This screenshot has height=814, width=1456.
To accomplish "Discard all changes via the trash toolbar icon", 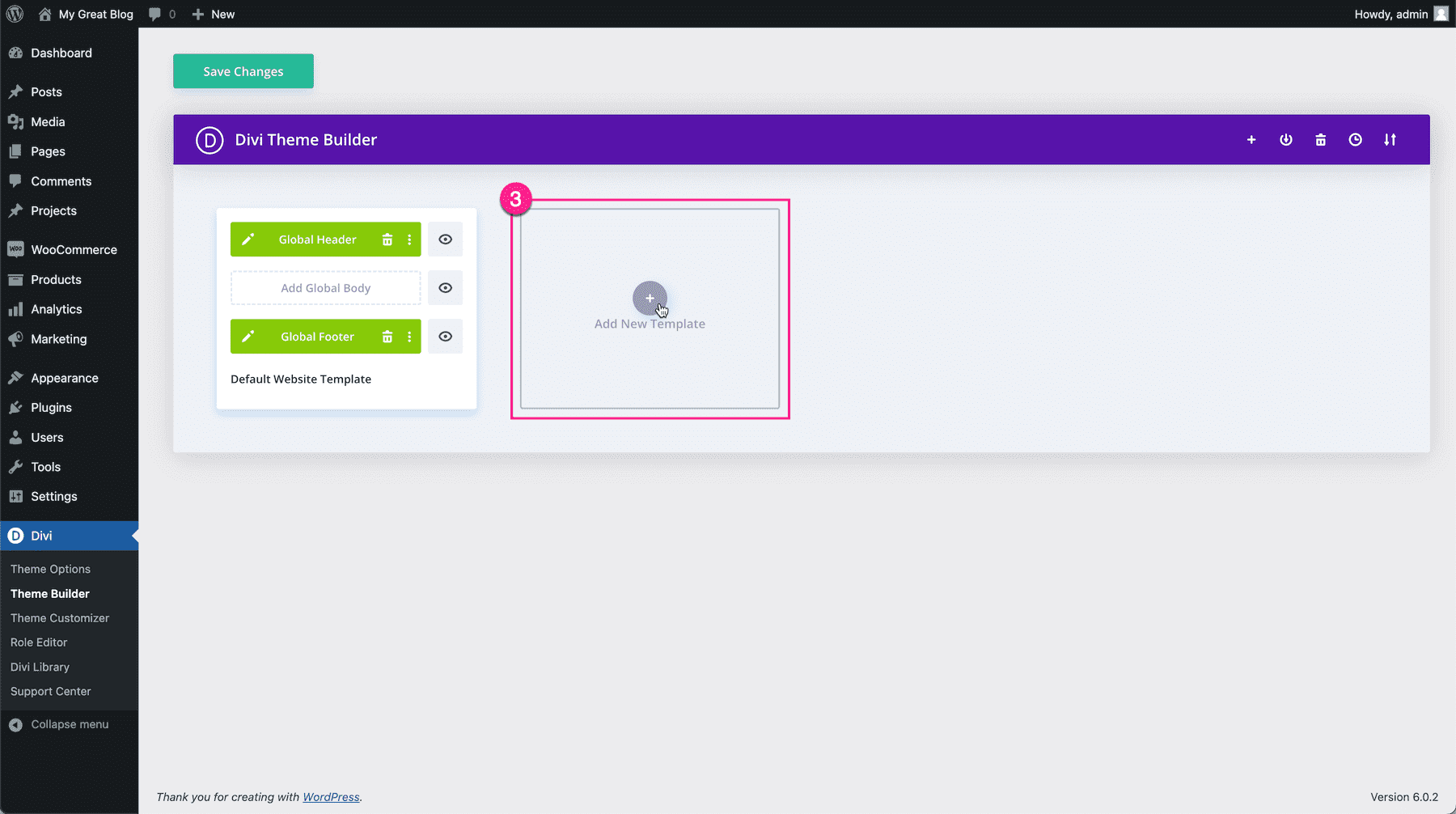I will pos(1321,139).
